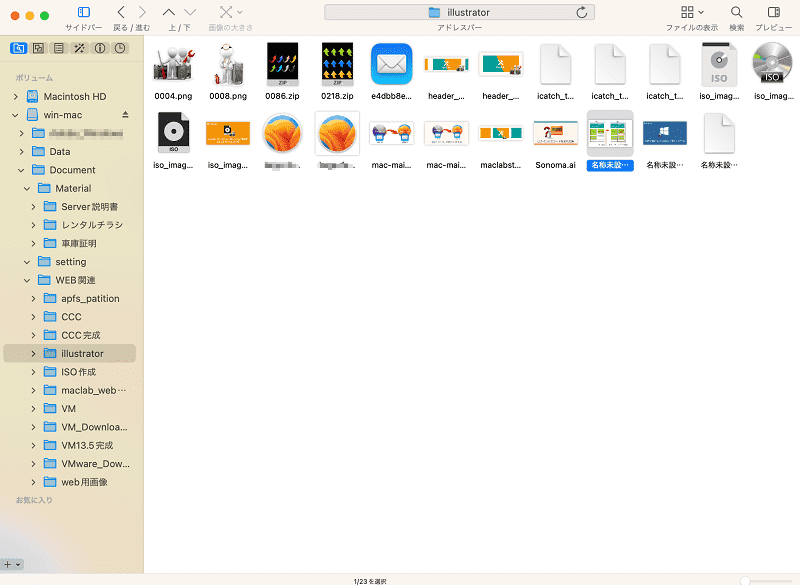800x585 pixels.
Task: Eject the win-mac volume
Action: coord(125,115)
